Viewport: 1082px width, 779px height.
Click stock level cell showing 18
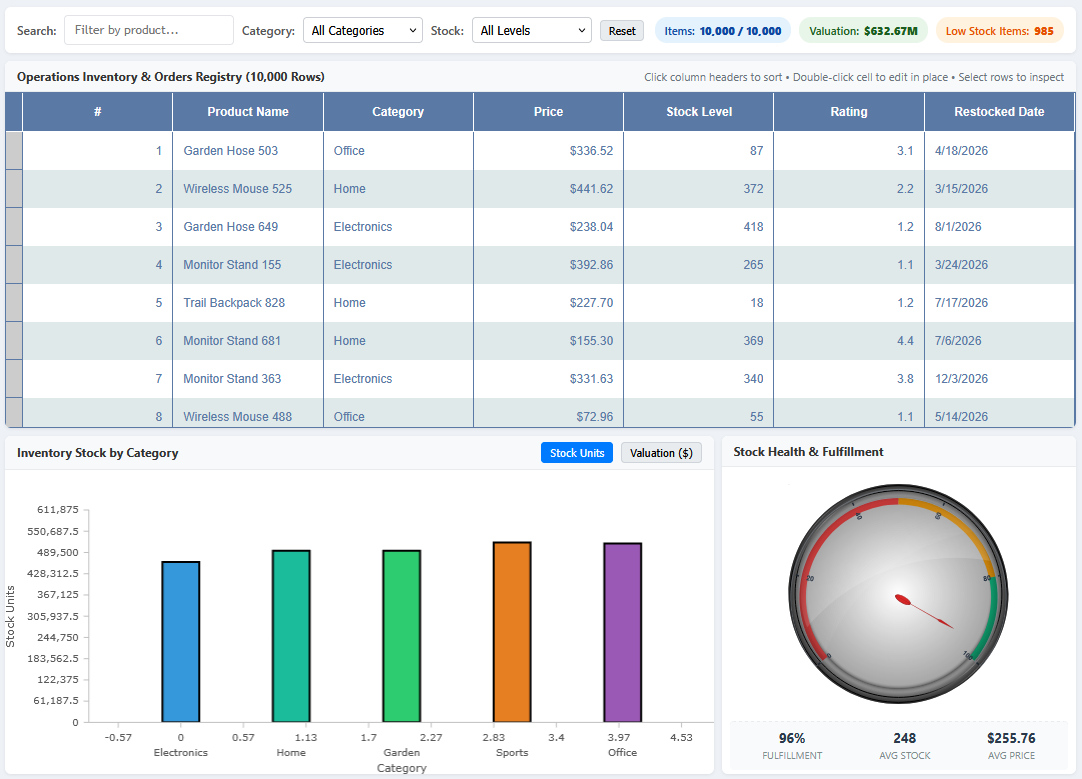[x=698, y=303]
